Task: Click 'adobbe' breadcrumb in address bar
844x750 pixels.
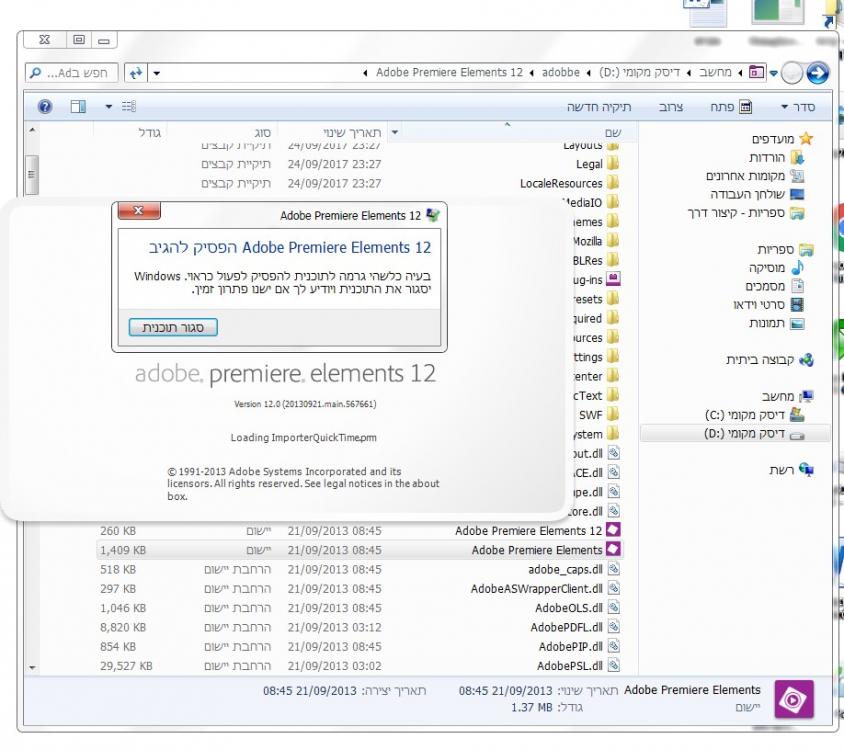Action: 560,73
